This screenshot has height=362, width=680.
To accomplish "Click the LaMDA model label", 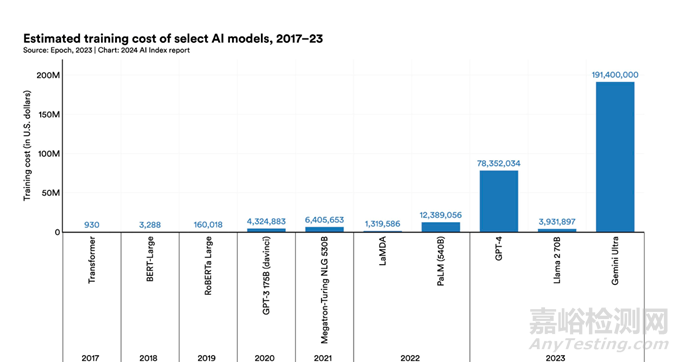I will (382, 251).
